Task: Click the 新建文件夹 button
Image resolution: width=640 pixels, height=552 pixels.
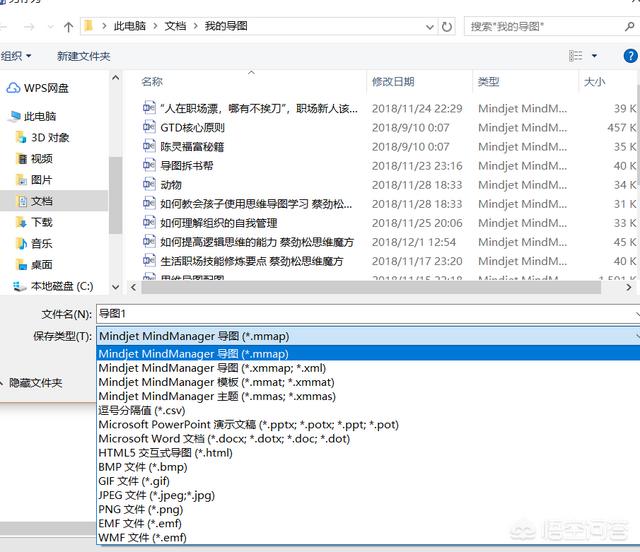Action: pyautogui.click(x=83, y=56)
